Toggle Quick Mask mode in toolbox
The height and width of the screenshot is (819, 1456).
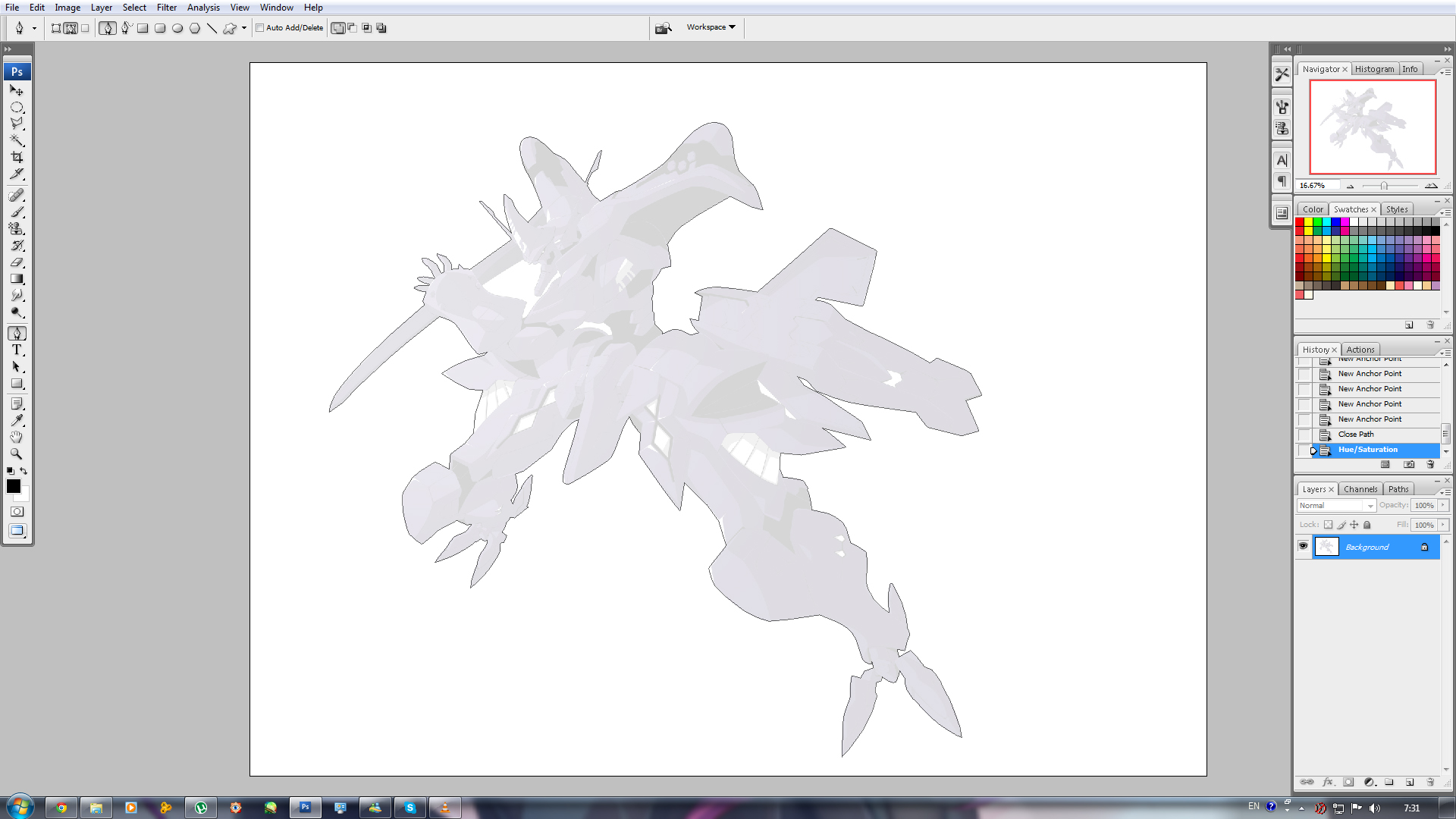click(x=17, y=511)
